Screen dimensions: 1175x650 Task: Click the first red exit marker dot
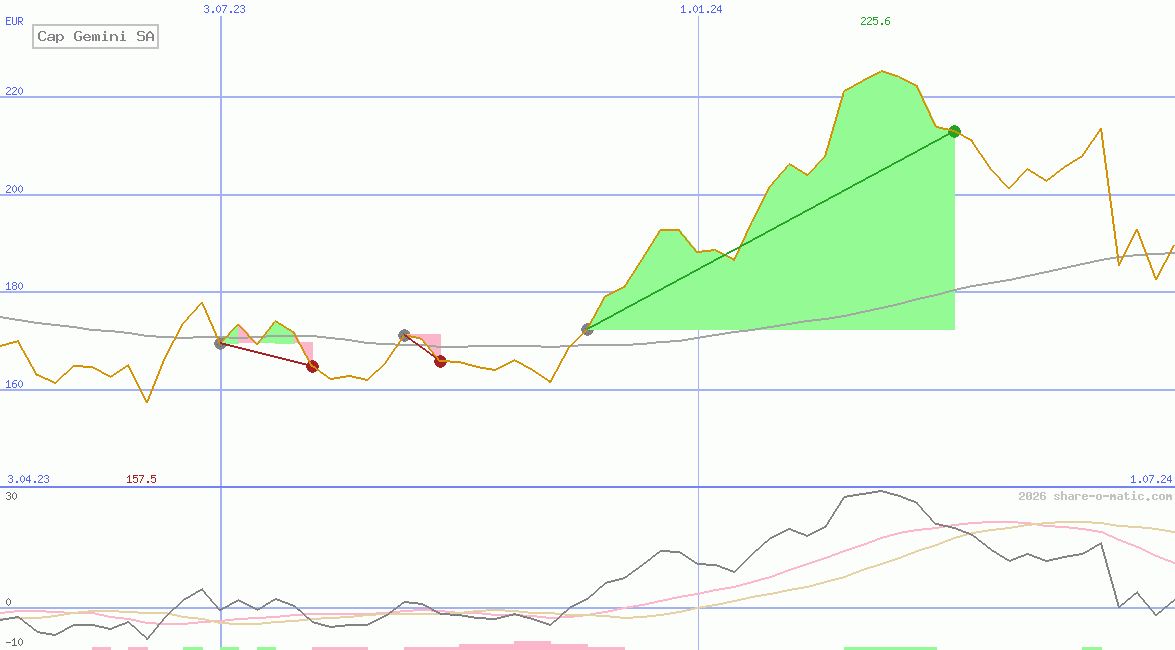312,366
